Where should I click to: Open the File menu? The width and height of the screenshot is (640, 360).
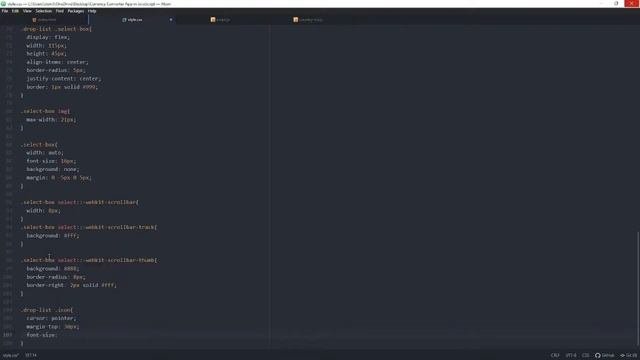point(5,11)
